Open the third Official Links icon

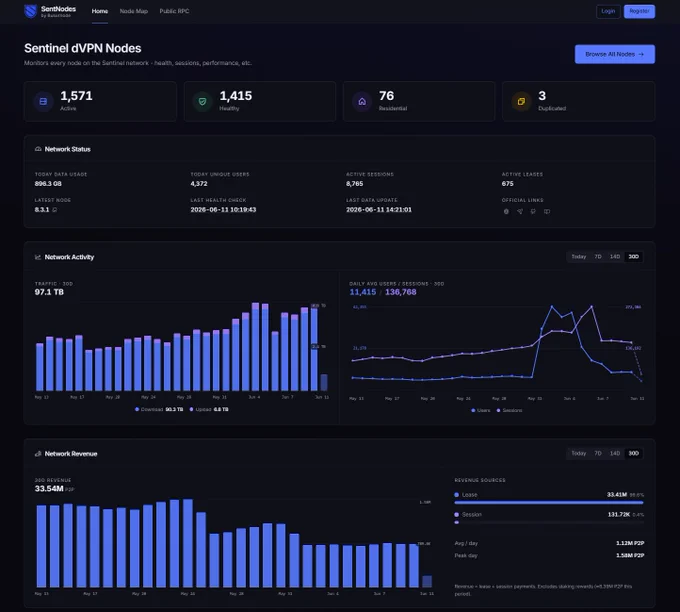coord(533,212)
